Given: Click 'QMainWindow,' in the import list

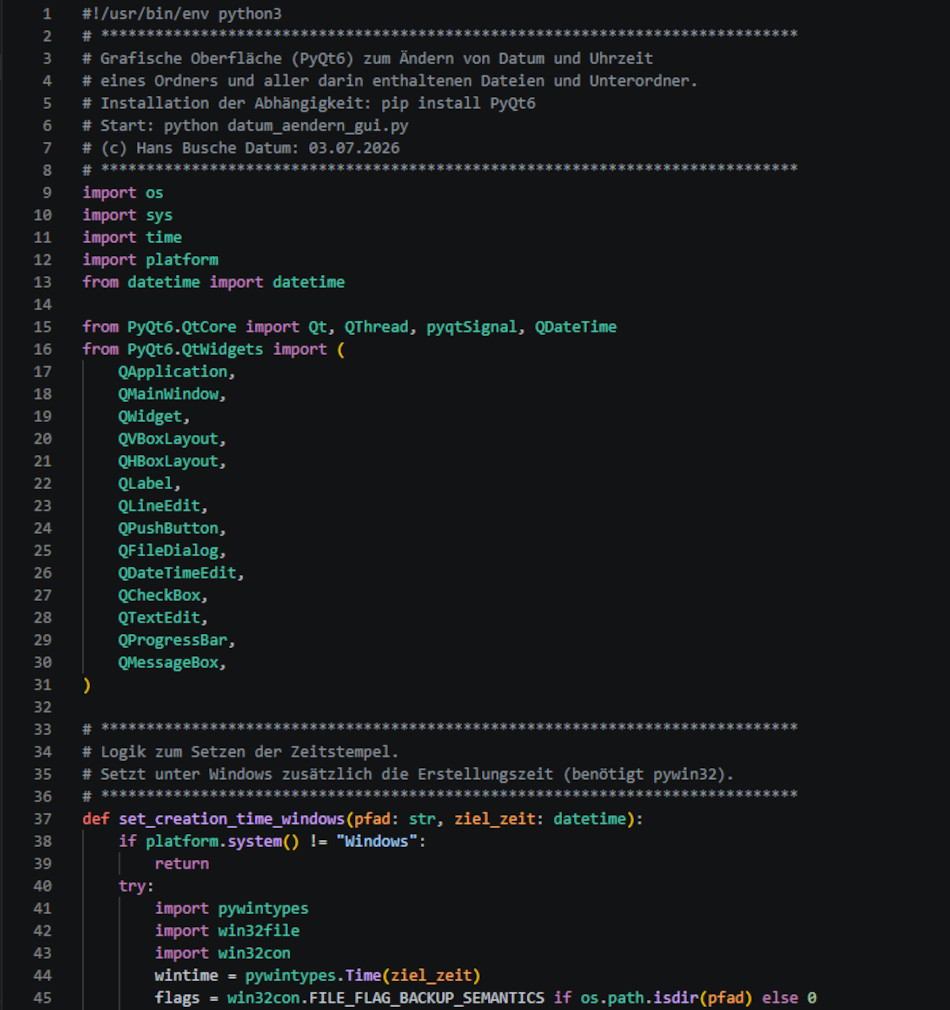Looking at the screenshot, I should (x=172, y=394).
